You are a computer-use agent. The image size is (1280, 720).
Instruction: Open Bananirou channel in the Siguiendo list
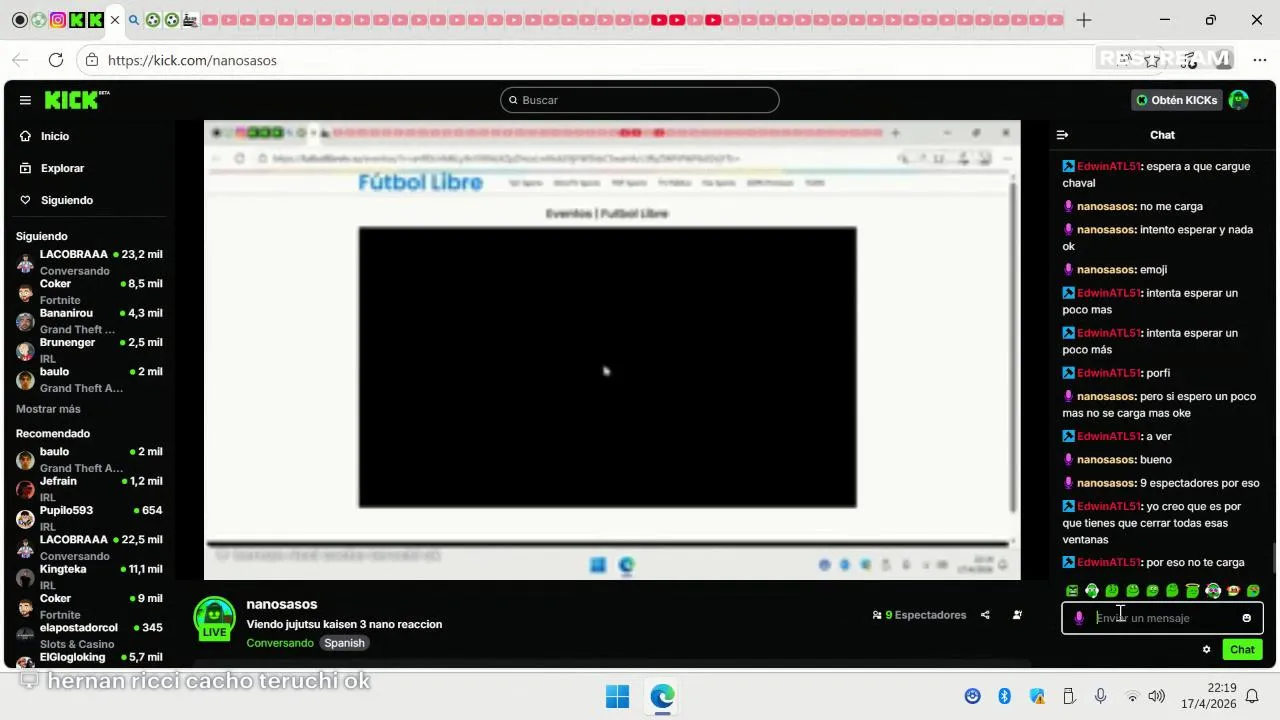coord(89,321)
